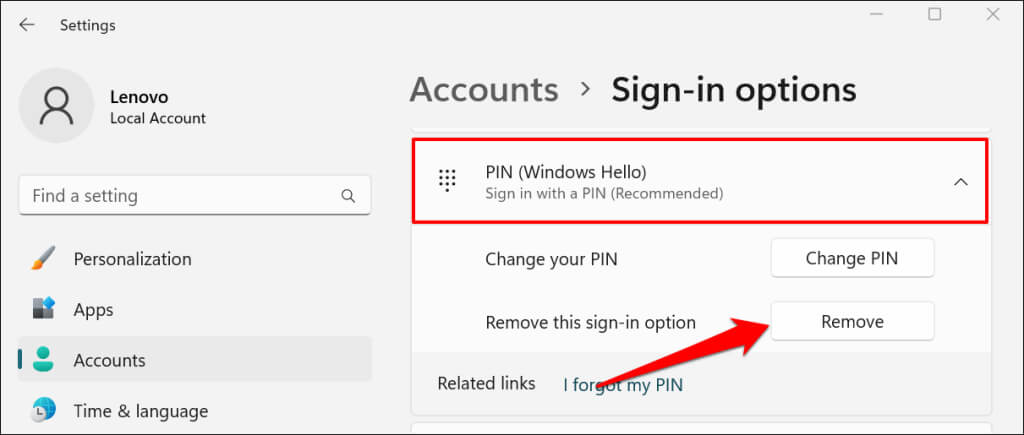The height and width of the screenshot is (435, 1024).
Task: Open the I forgot my PIN link
Action: (623, 384)
